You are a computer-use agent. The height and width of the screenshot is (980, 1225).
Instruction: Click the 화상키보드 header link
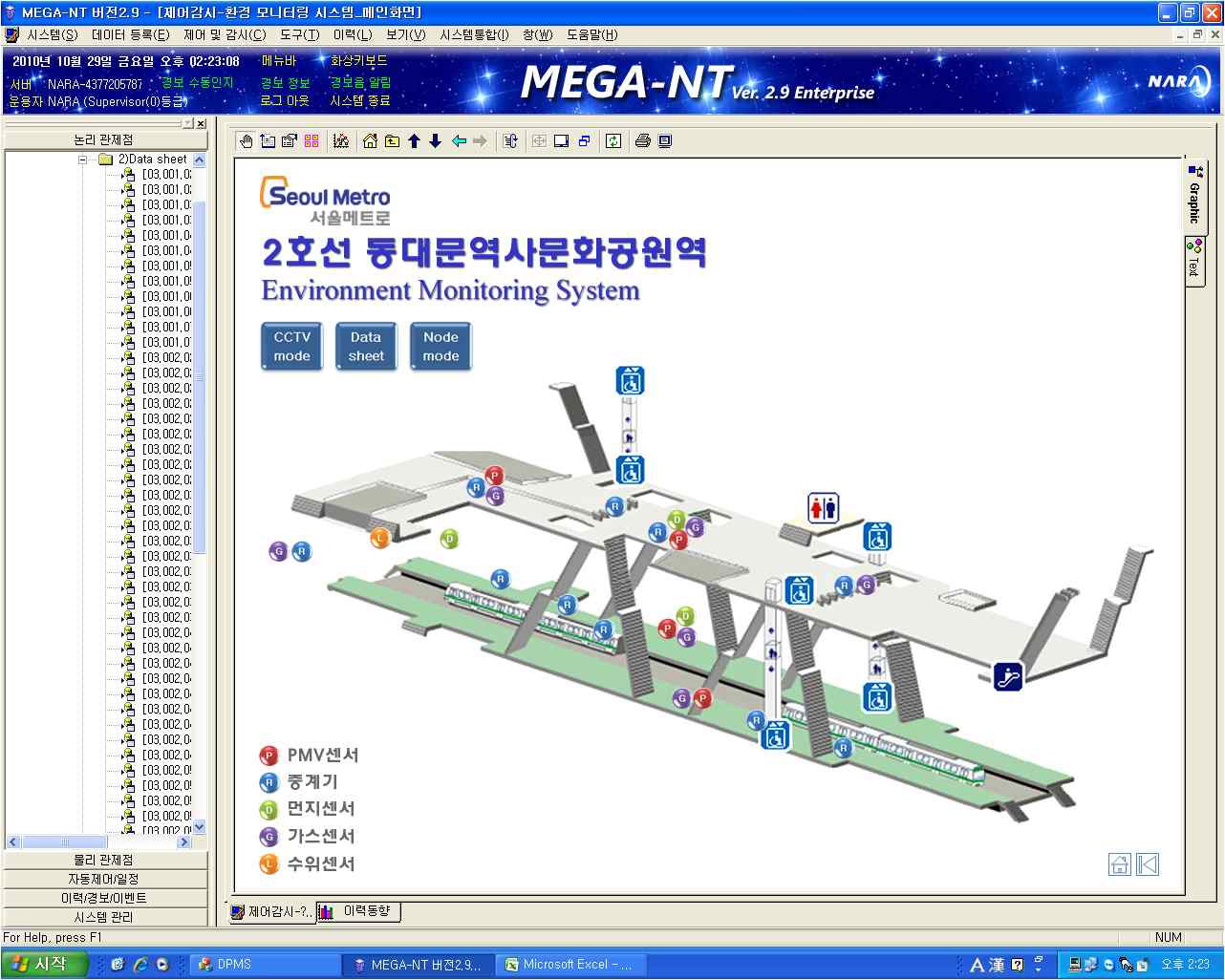(359, 61)
